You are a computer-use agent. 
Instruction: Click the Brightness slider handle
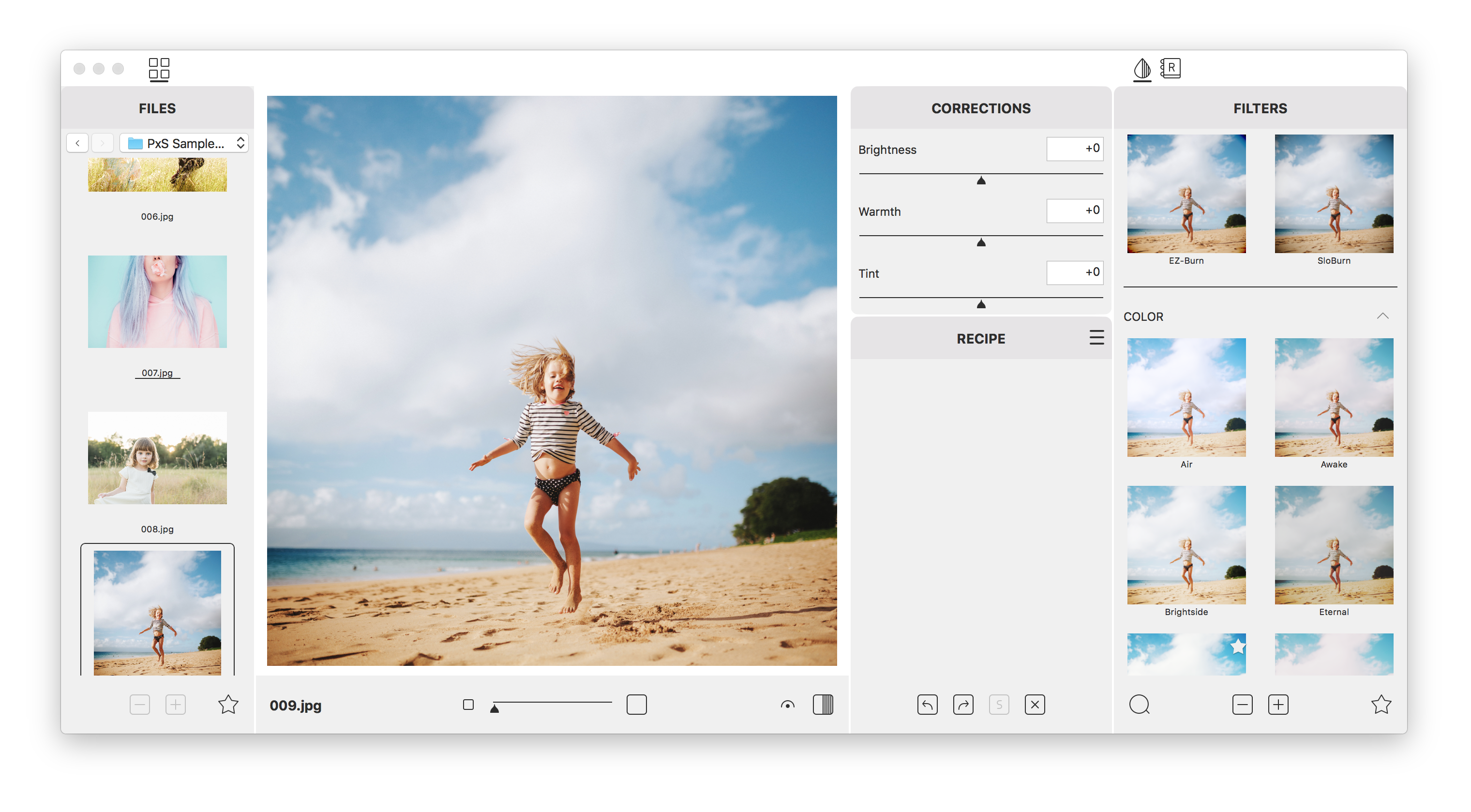[980, 181]
